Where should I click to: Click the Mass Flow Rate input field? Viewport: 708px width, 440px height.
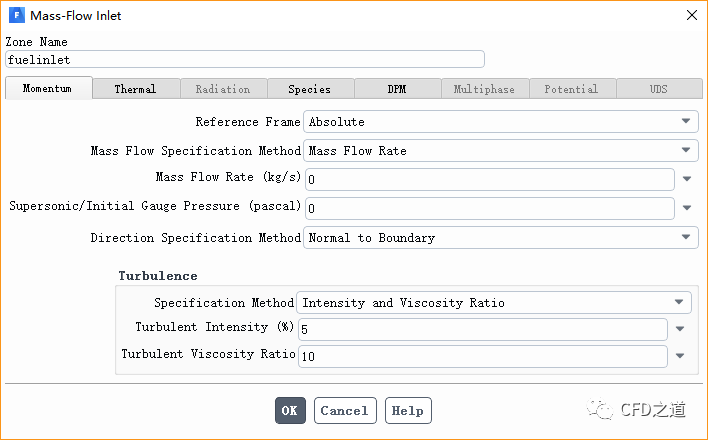pyautogui.click(x=490, y=179)
